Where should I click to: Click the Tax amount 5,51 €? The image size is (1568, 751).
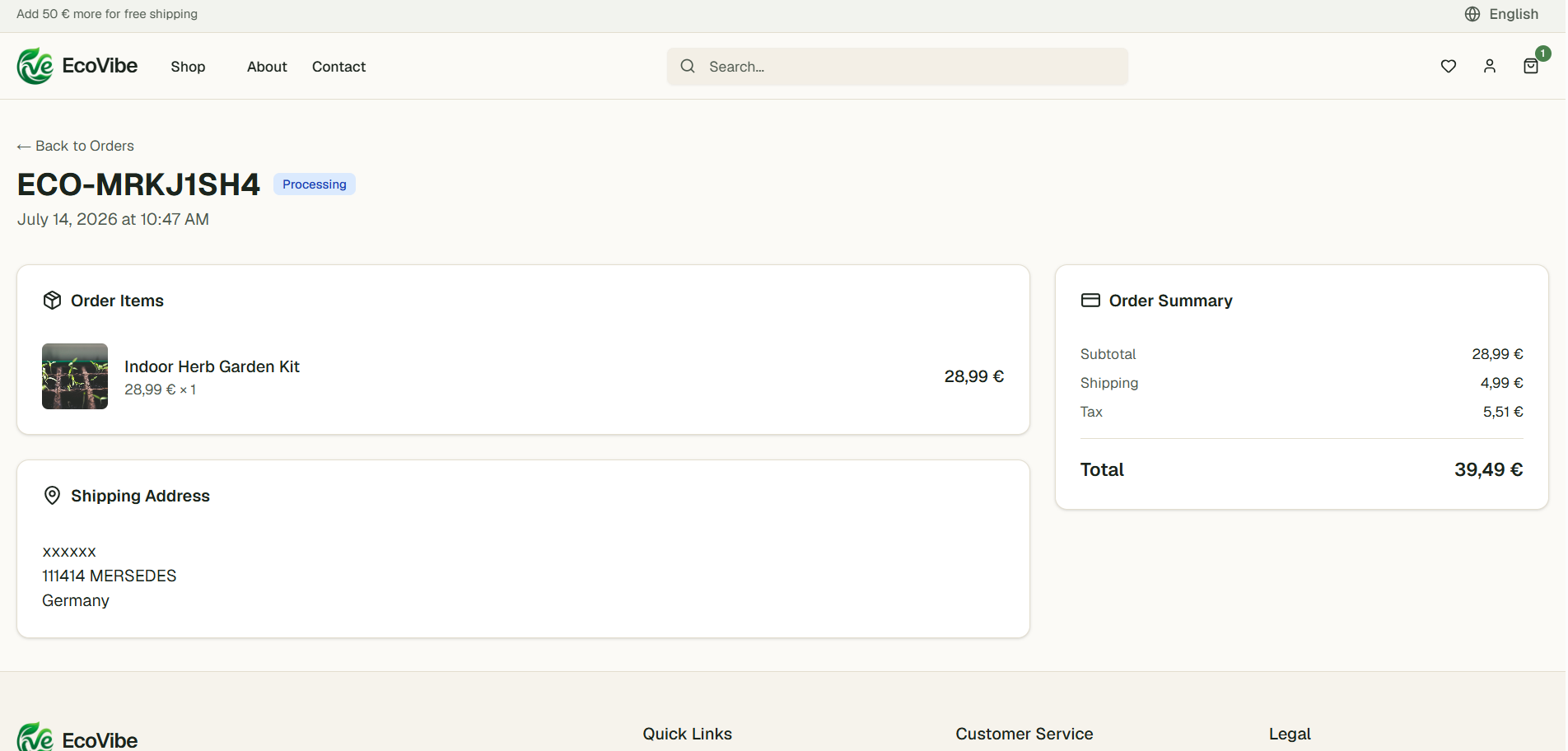tap(1503, 412)
